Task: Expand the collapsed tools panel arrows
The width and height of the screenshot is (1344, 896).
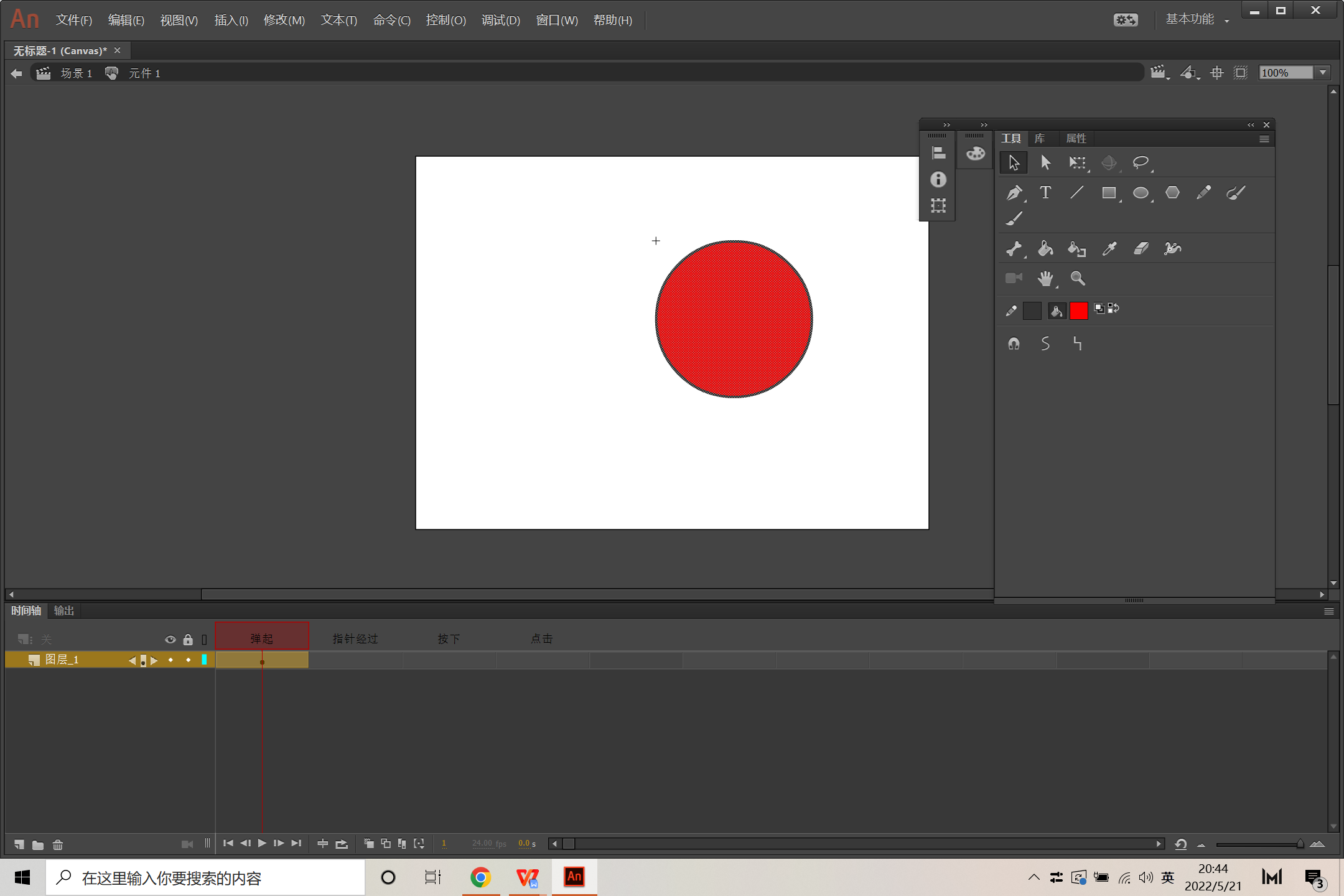Action: pos(946,124)
